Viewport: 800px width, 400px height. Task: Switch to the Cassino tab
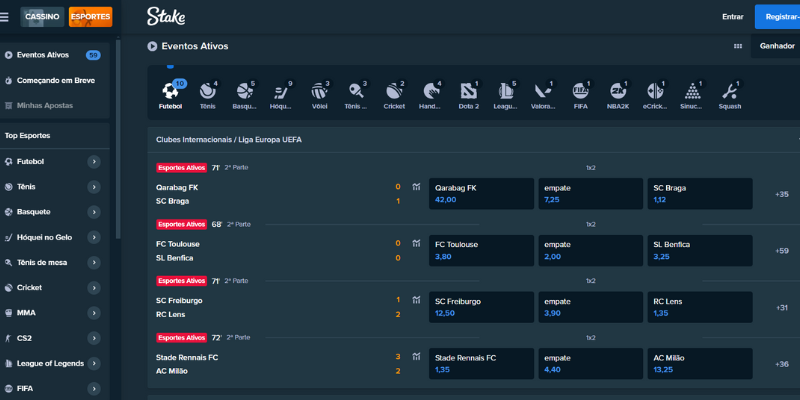(42, 17)
